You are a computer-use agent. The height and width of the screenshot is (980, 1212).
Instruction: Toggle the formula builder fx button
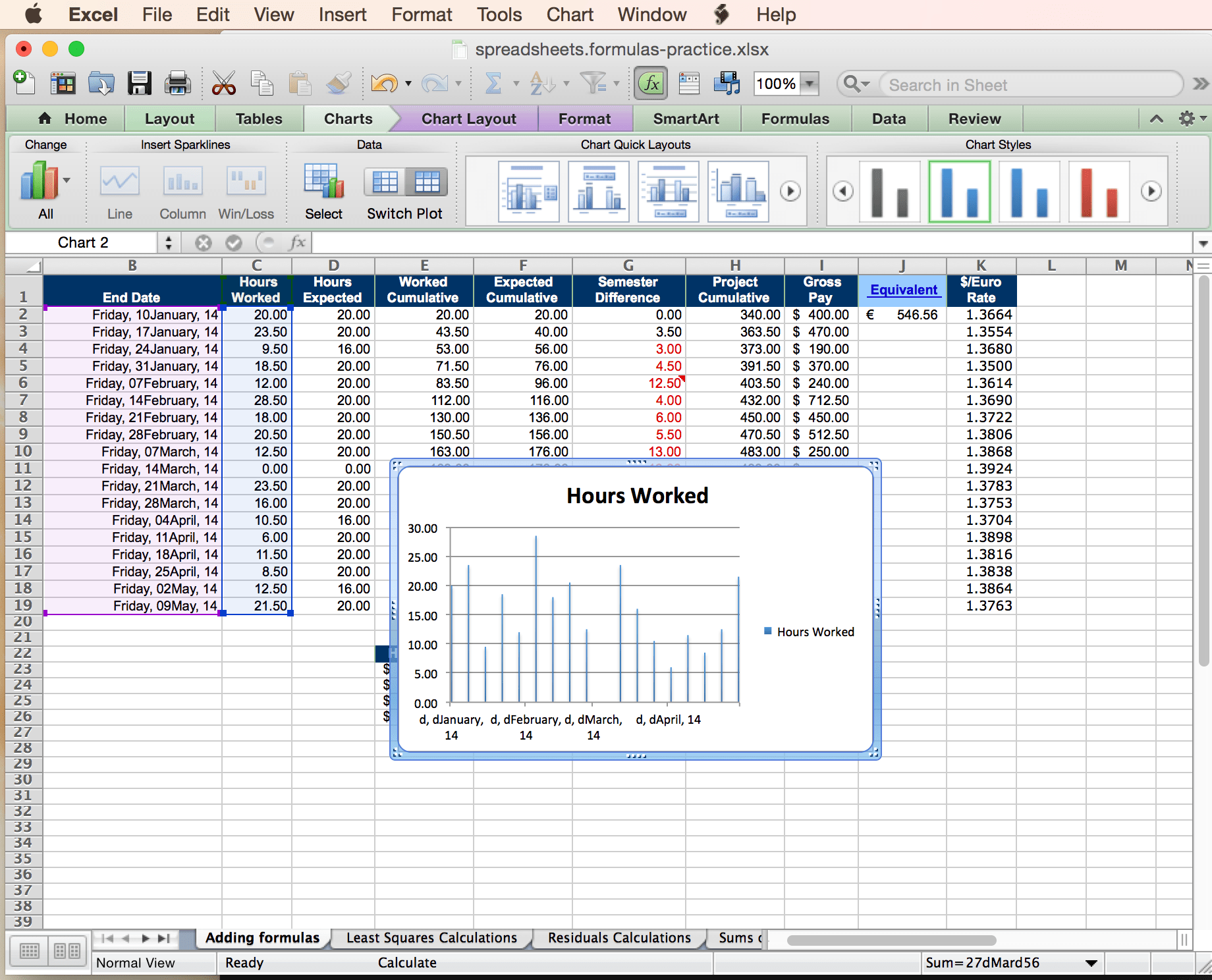(651, 84)
